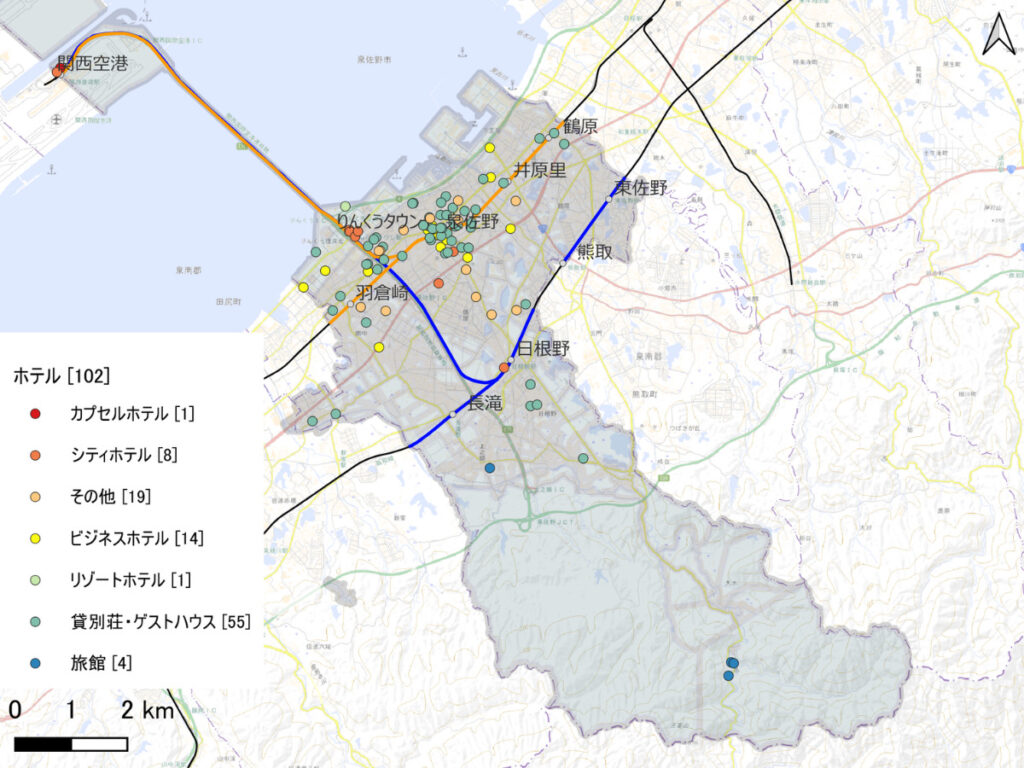
Task: Select the yellow marker north of 井原里
Action: [x=490, y=148]
